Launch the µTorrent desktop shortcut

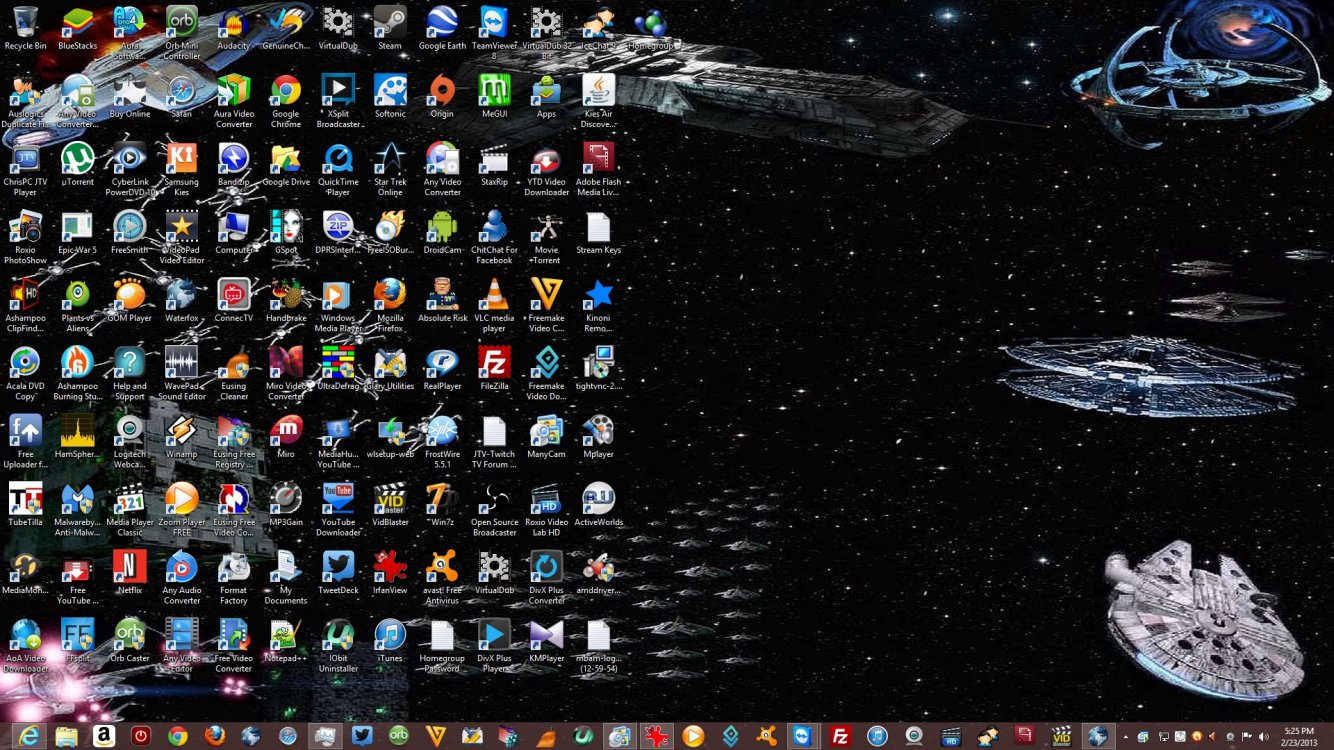(77, 163)
